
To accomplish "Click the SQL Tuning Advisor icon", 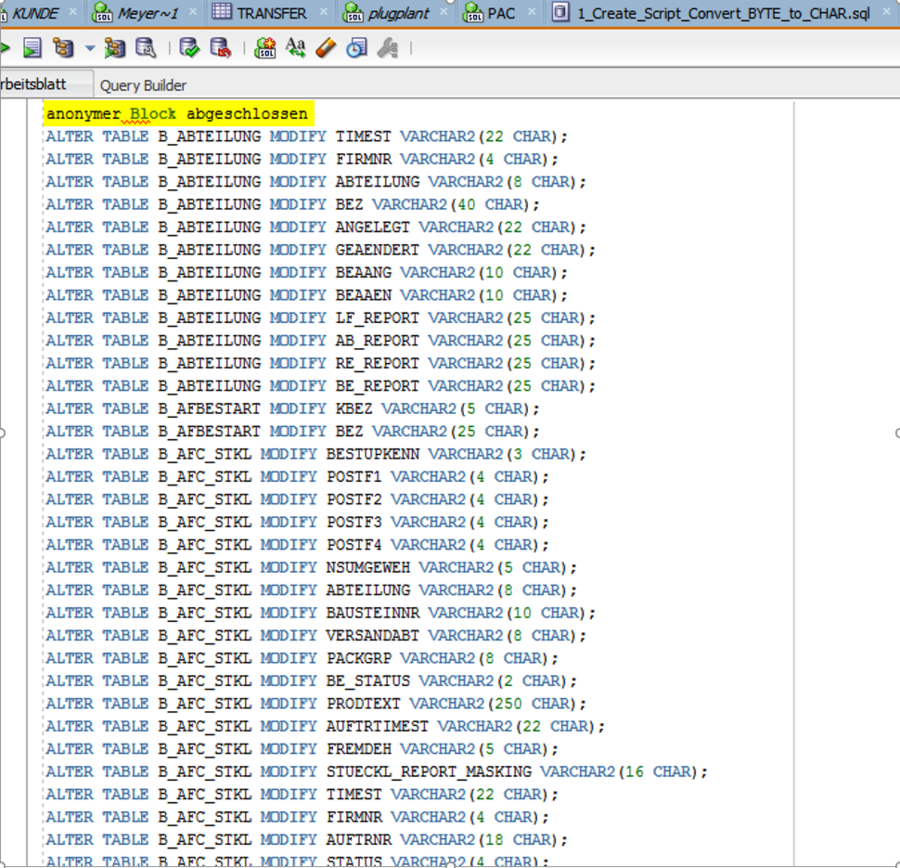I will point(146,48).
